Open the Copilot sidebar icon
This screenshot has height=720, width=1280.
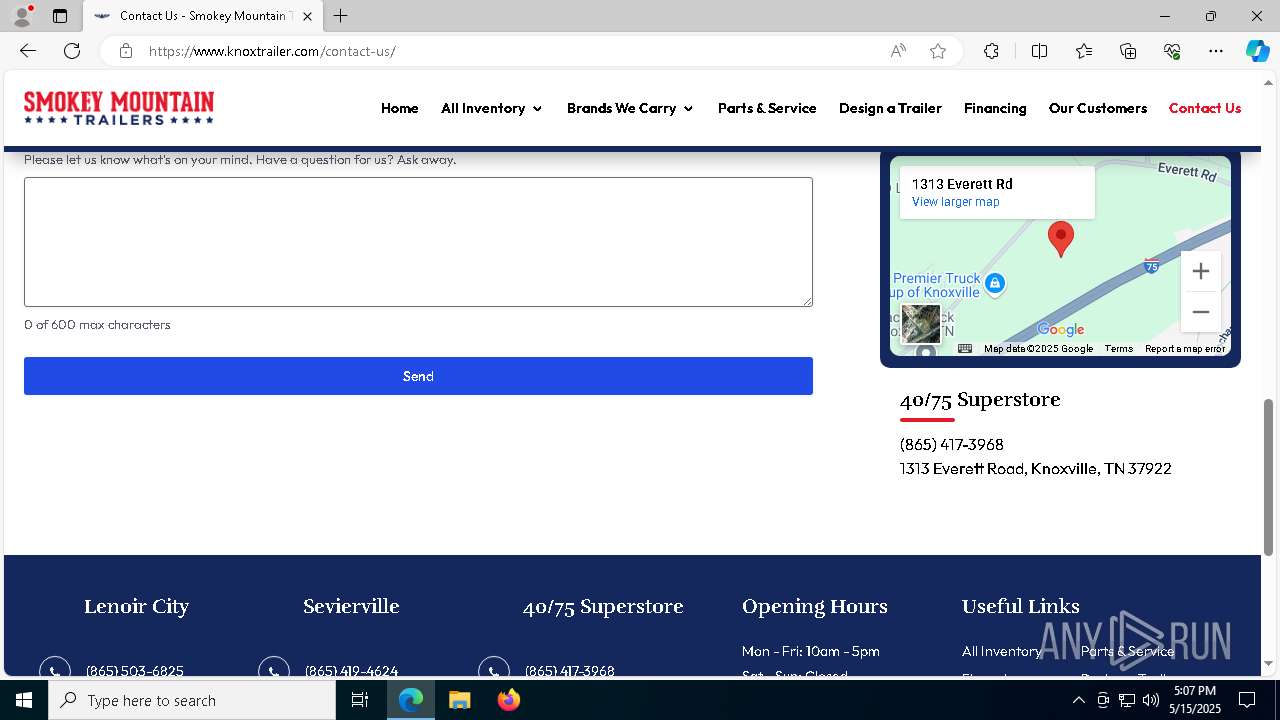click(1257, 51)
